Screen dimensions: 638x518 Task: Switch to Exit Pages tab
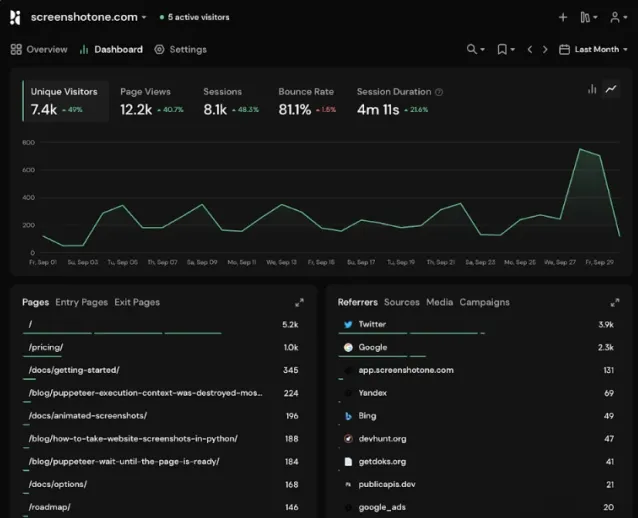tap(137, 302)
